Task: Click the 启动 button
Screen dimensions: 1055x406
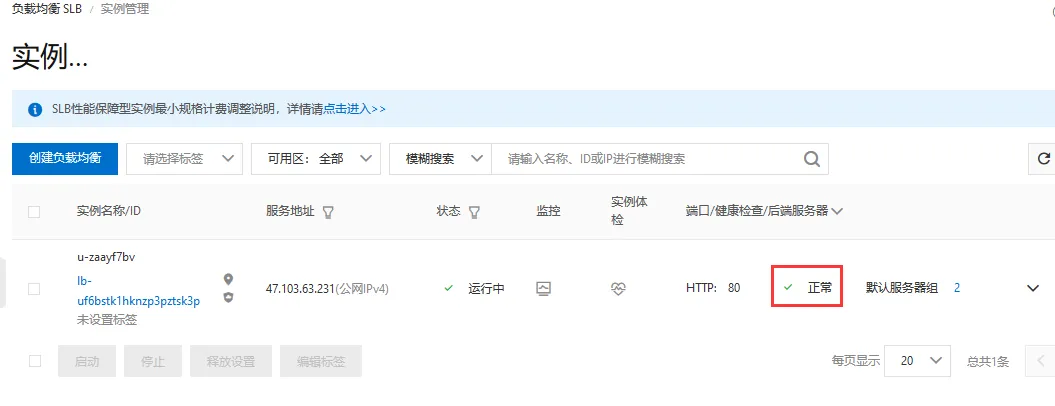Action: (87, 361)
